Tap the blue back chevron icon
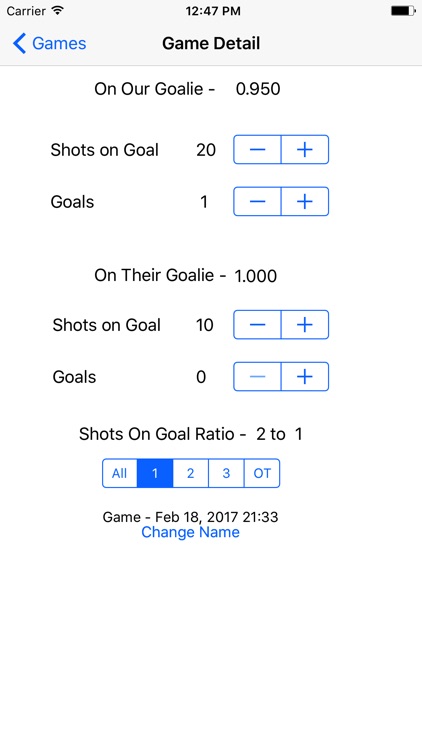 coord(19,44)
